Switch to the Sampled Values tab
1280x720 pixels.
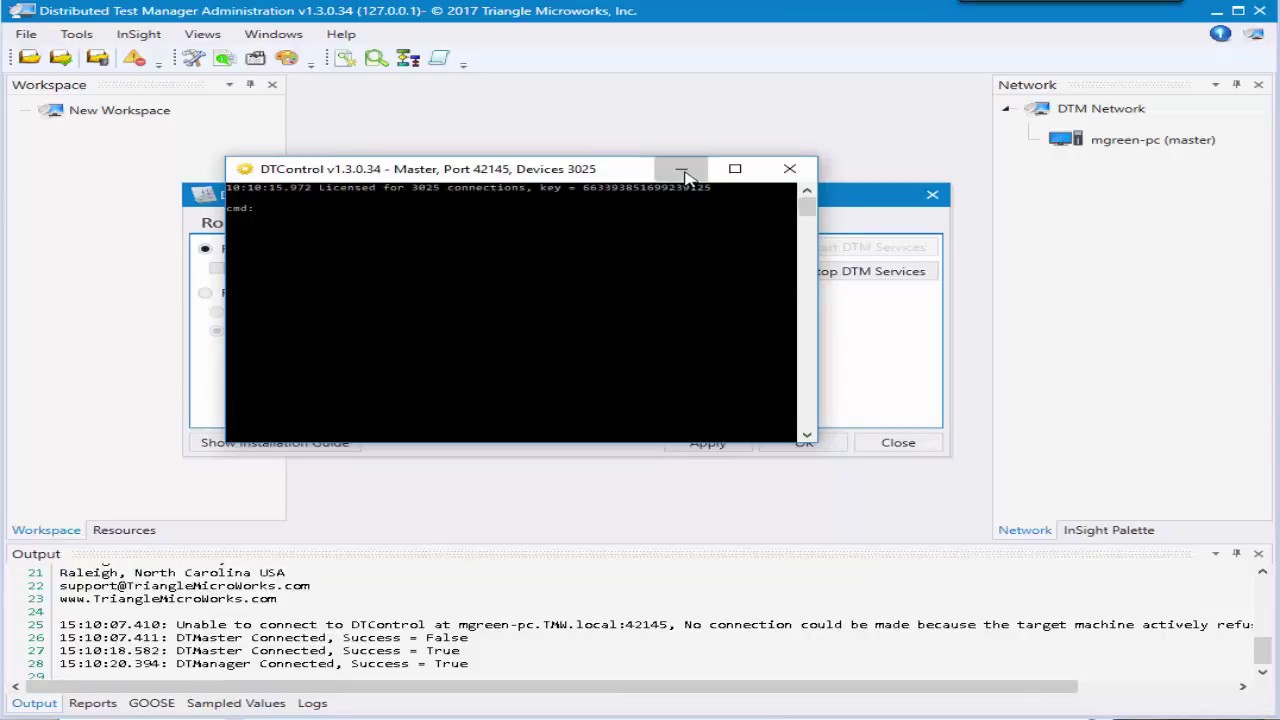(236, 703)
